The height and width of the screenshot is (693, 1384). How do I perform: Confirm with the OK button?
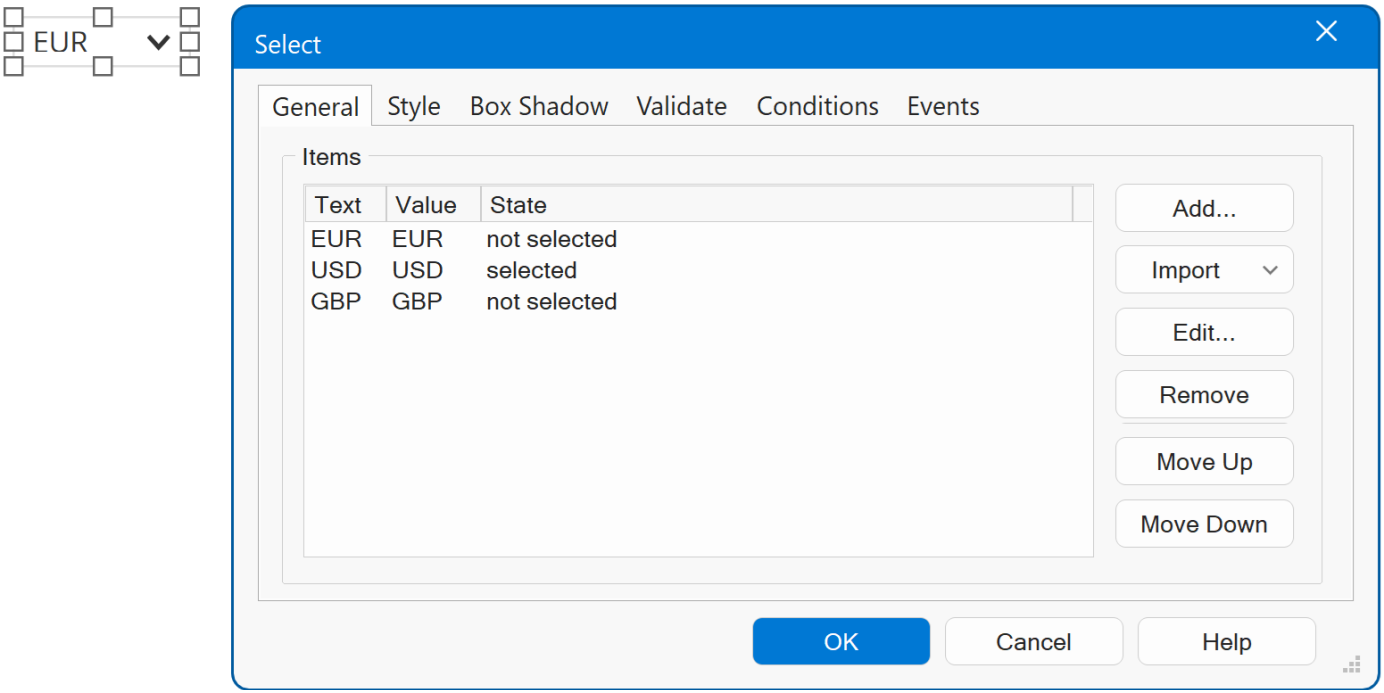840,642
